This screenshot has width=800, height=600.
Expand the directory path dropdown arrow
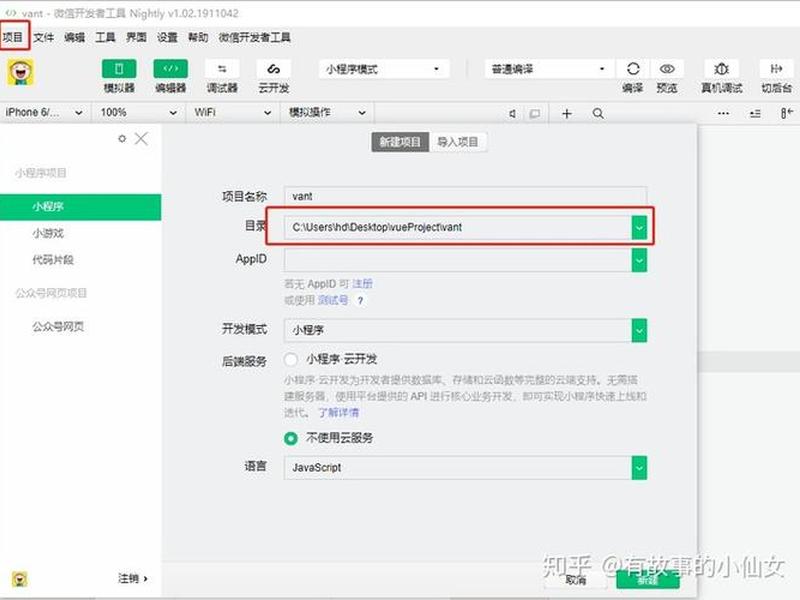pos(639,228)
